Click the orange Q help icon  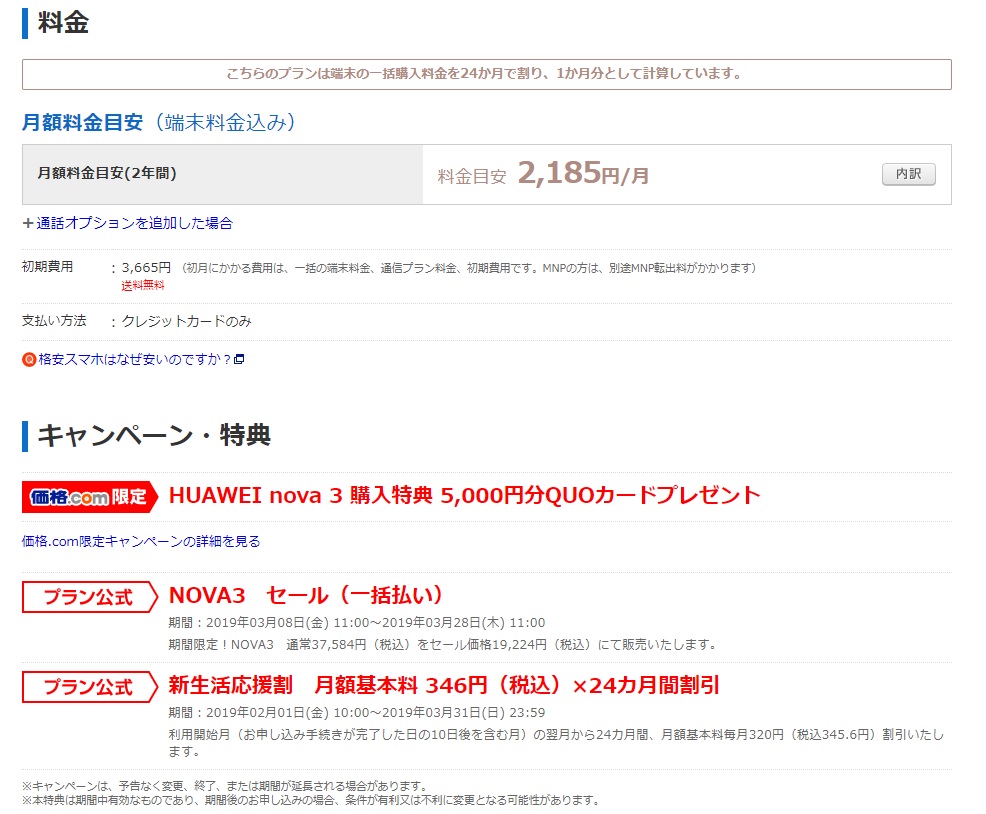pos(29,359)
